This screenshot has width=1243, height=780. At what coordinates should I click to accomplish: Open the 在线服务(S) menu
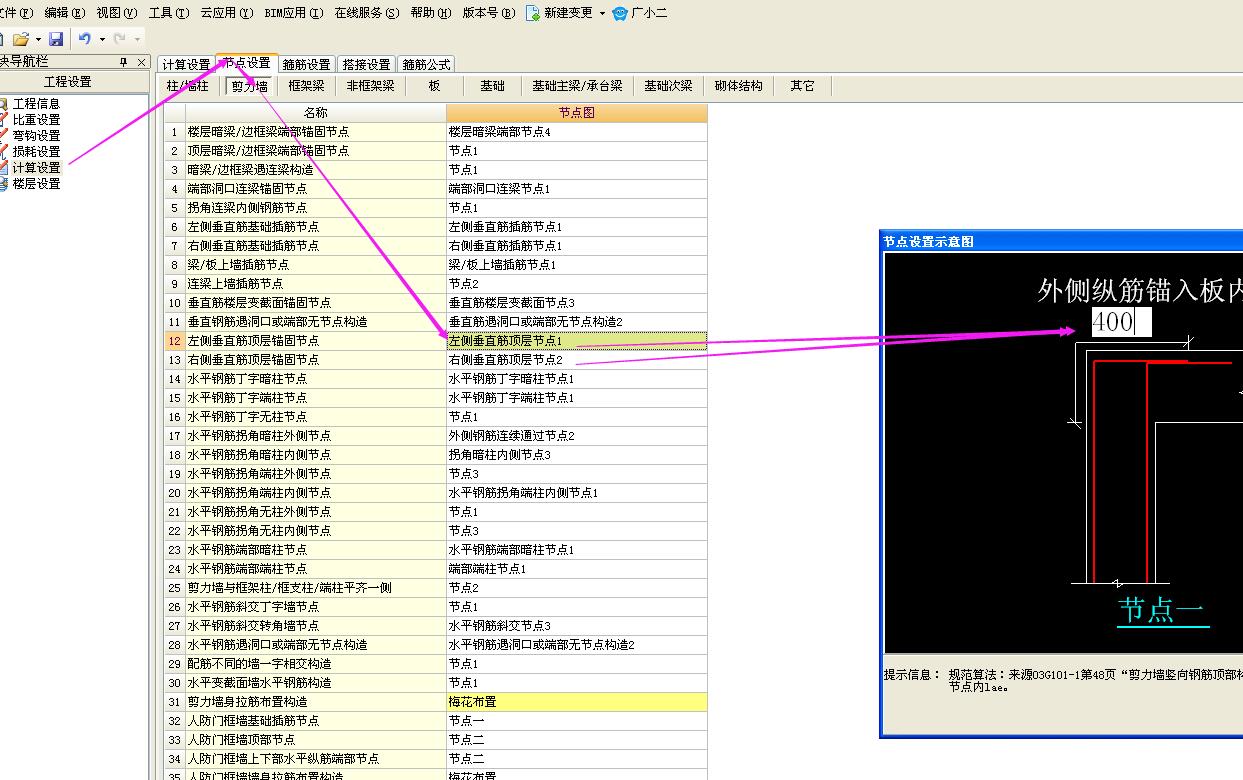tap(366, 13)
